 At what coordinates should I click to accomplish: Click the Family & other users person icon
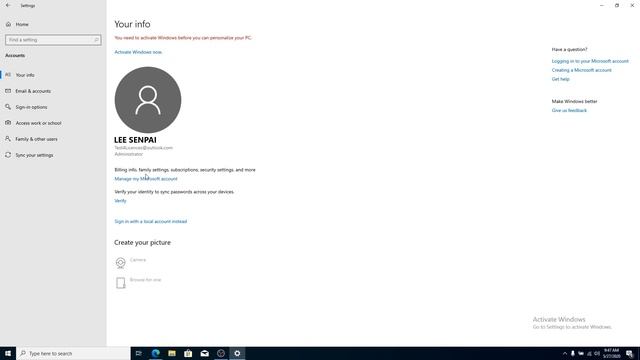pos(8,139)
